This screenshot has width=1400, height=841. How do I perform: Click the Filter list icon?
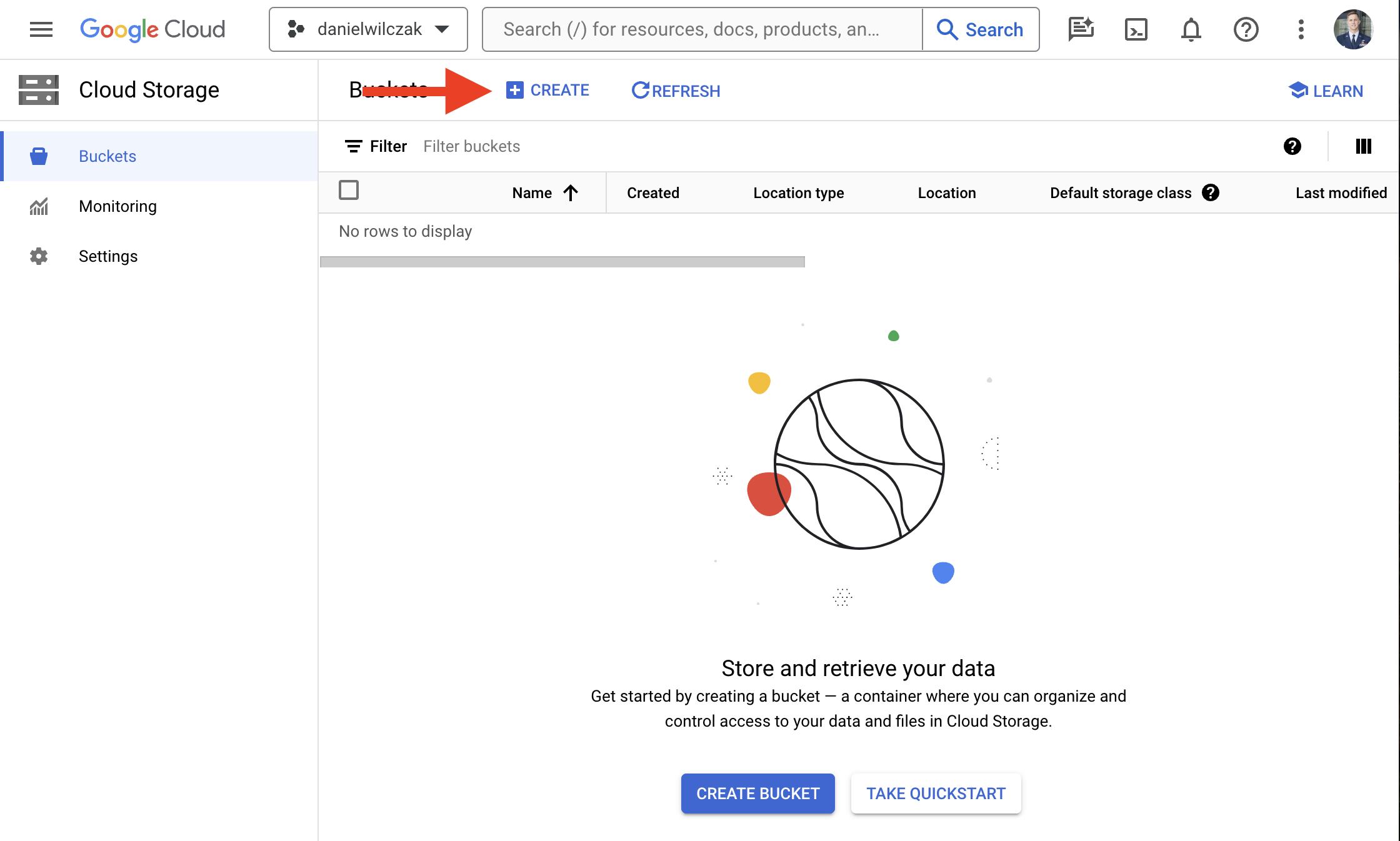pos(354,146)
